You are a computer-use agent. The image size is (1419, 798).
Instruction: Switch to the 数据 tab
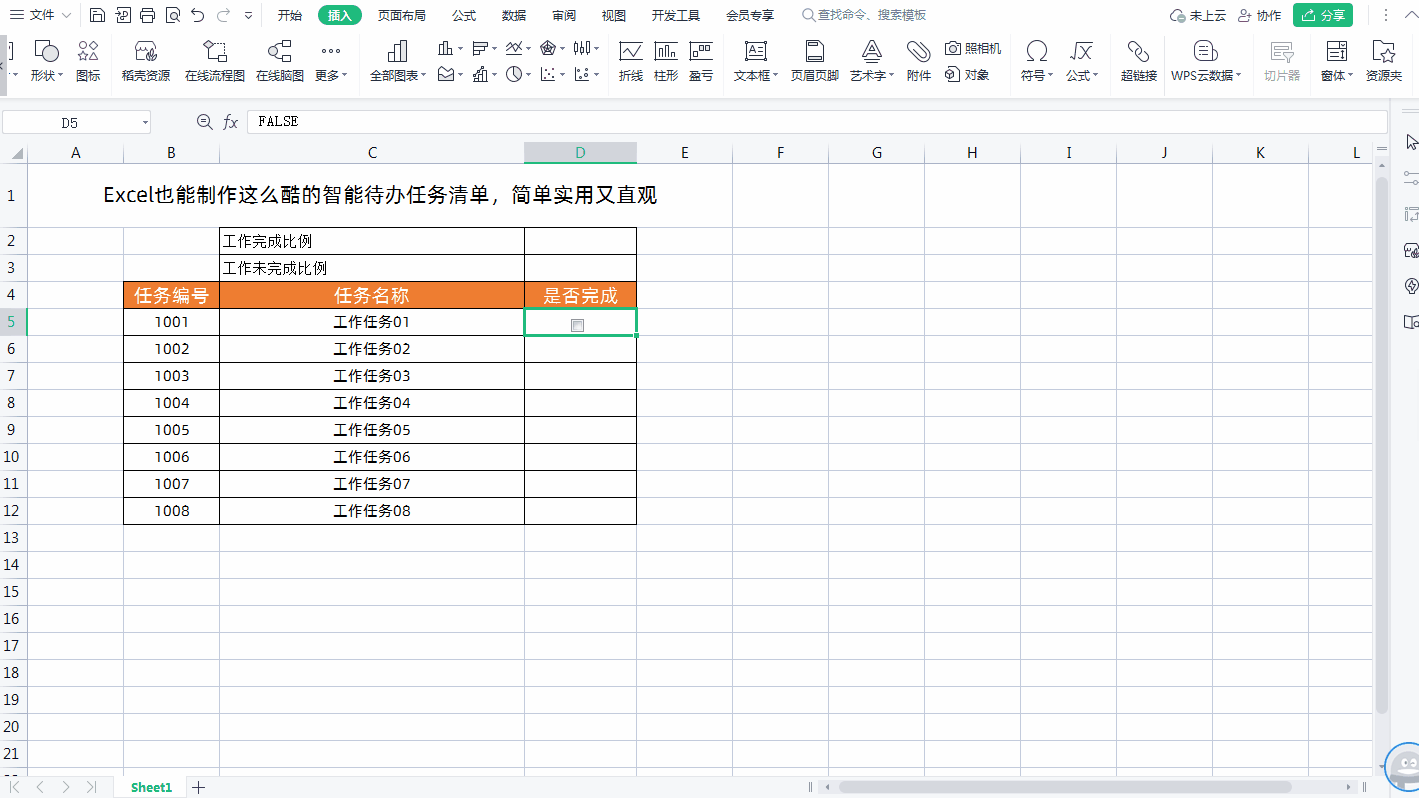514,15
